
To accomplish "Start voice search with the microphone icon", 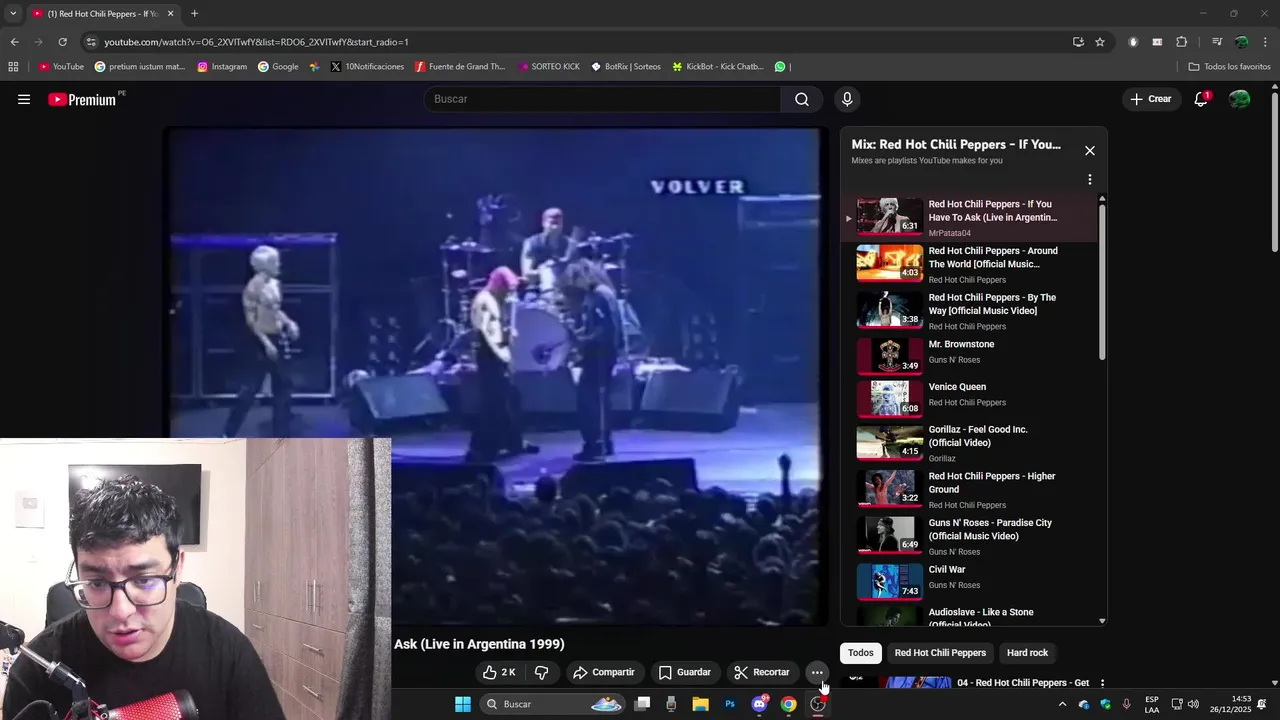I will click(x=847, y=99).
